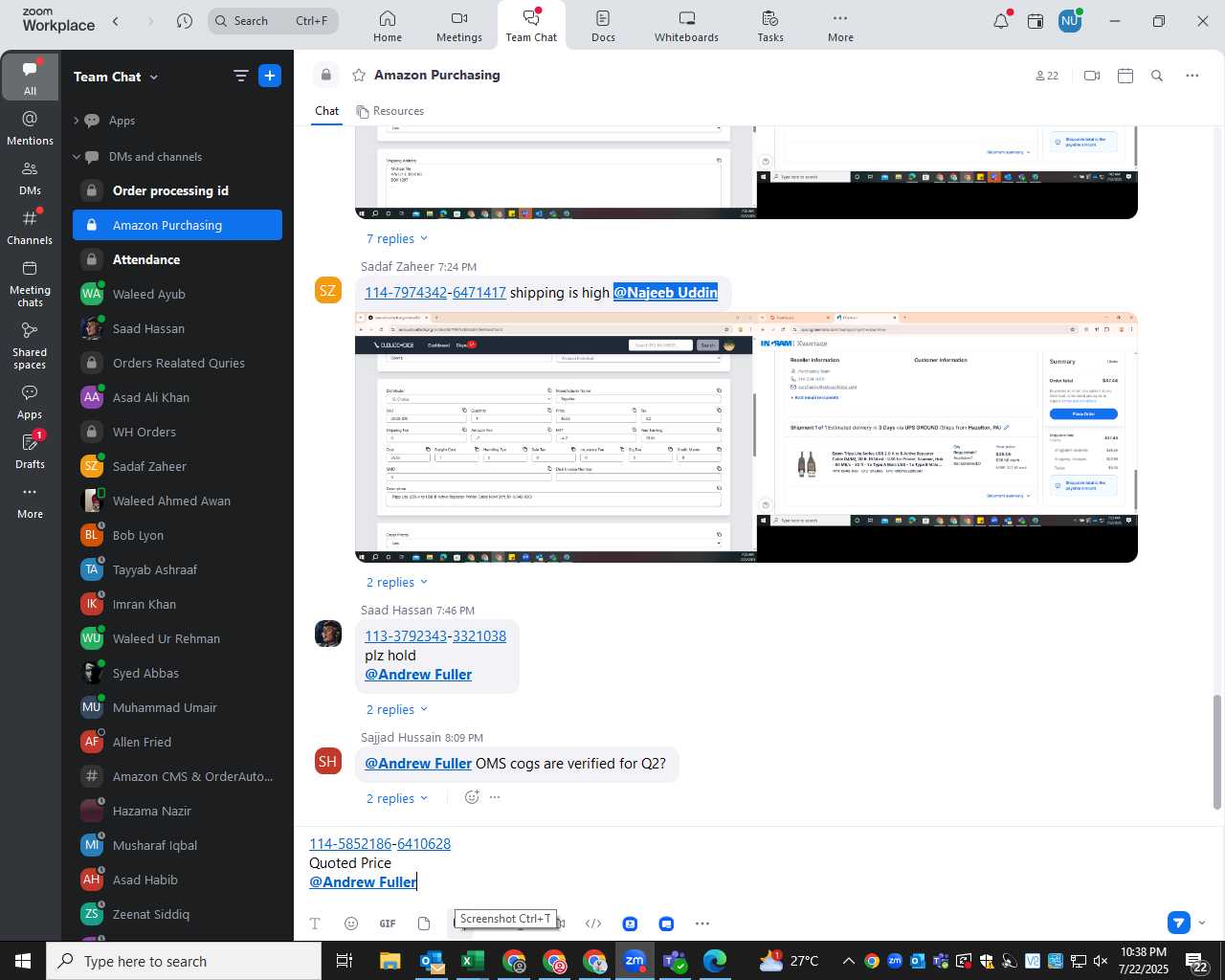Open the notifications bell
The image size is (1225, 980).
tap(1001, 21)
